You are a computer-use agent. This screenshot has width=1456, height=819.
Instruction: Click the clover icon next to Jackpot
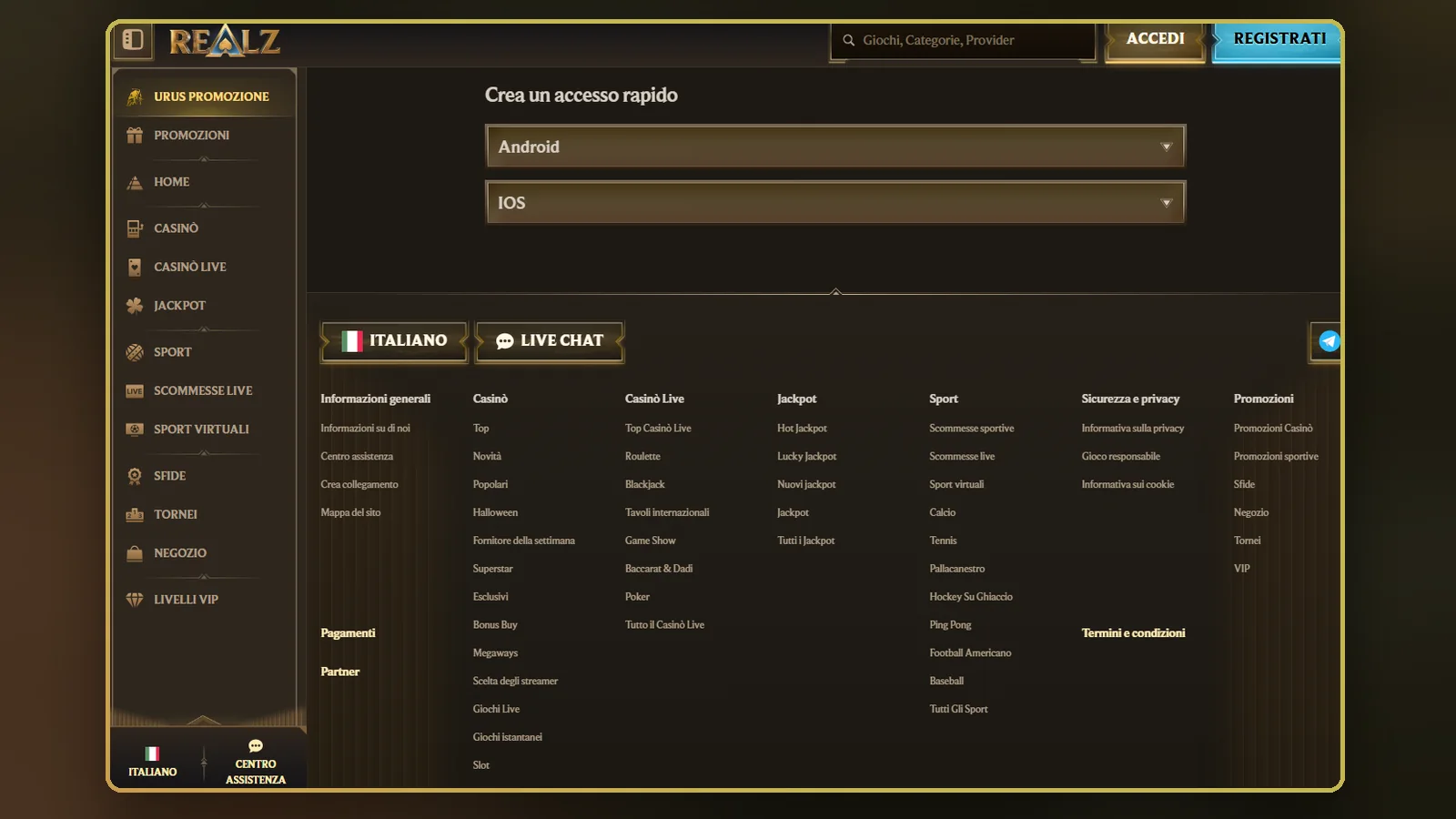click(x=135, y=306)
